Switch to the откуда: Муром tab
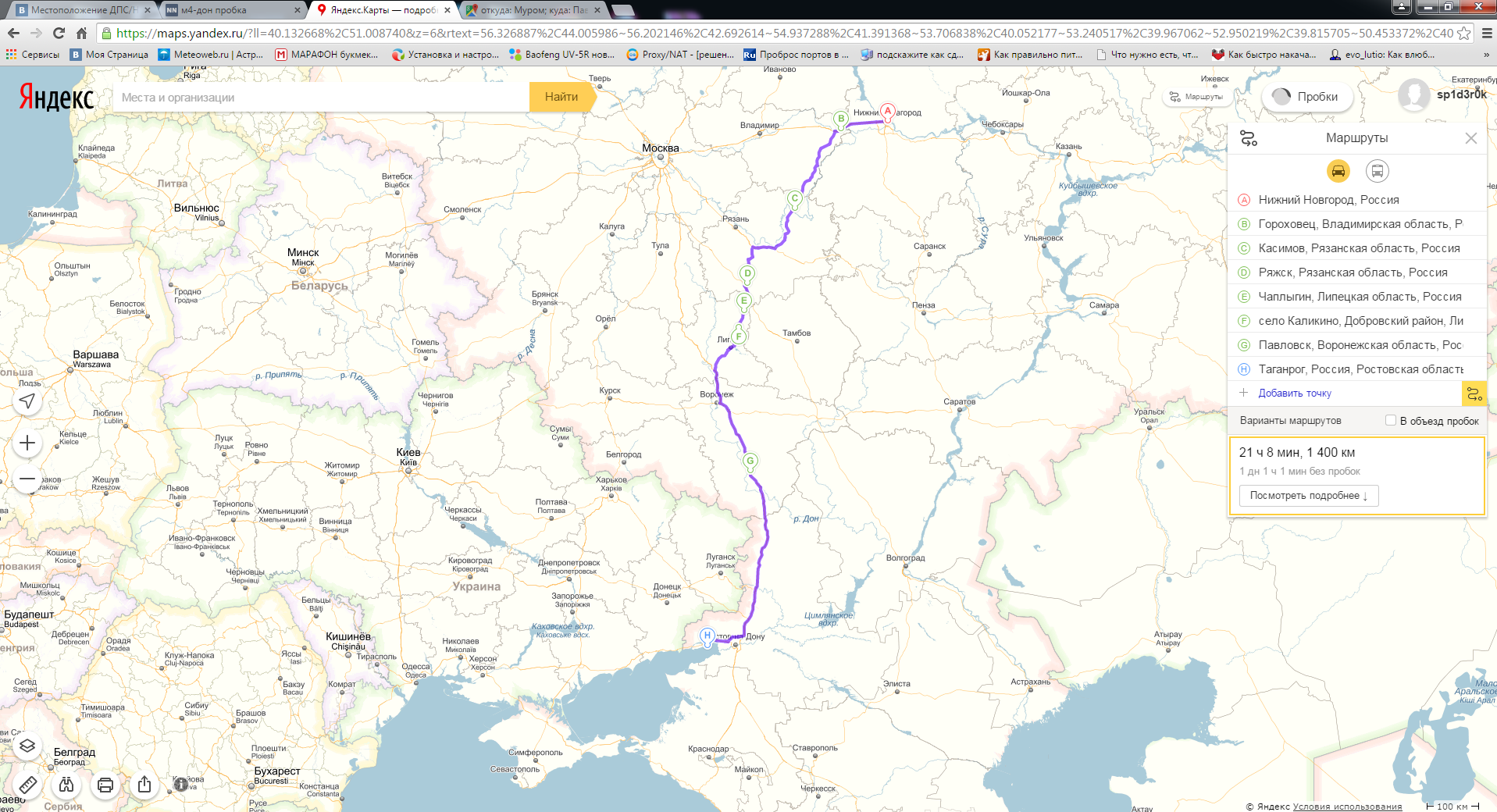Screen dimensions: 1497x812 (533, 10)
